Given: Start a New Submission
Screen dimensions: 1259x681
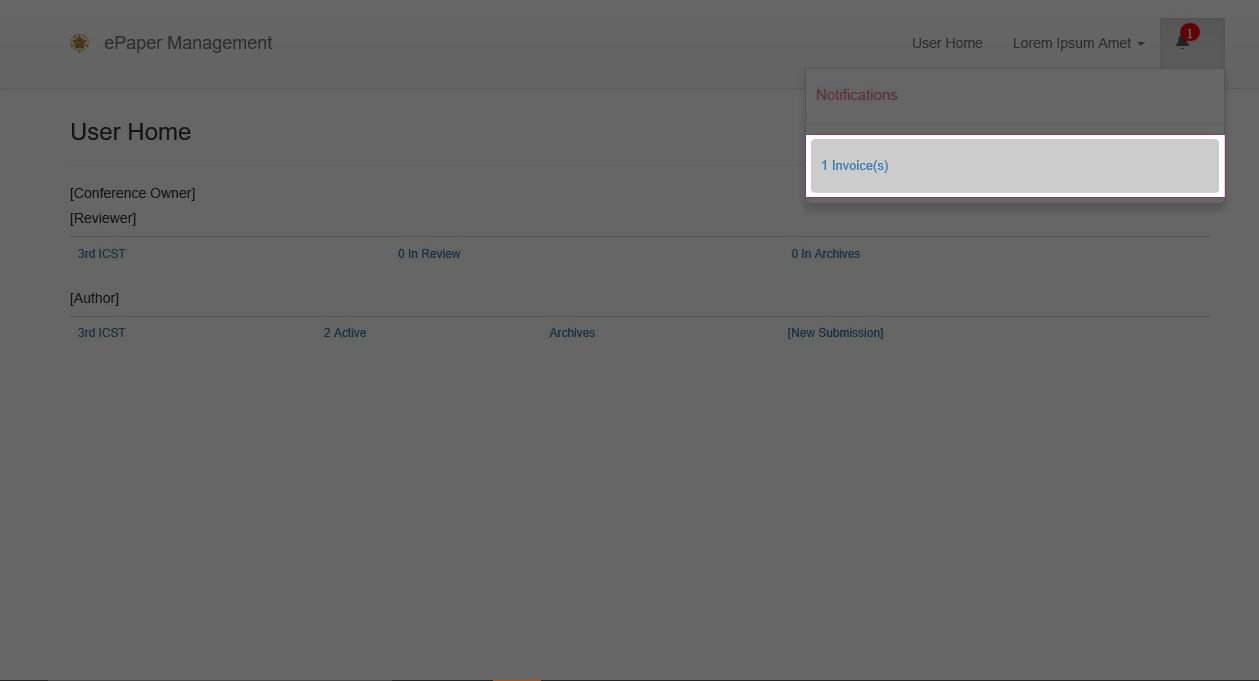Looking at the screenshot, I should [835, 333].
